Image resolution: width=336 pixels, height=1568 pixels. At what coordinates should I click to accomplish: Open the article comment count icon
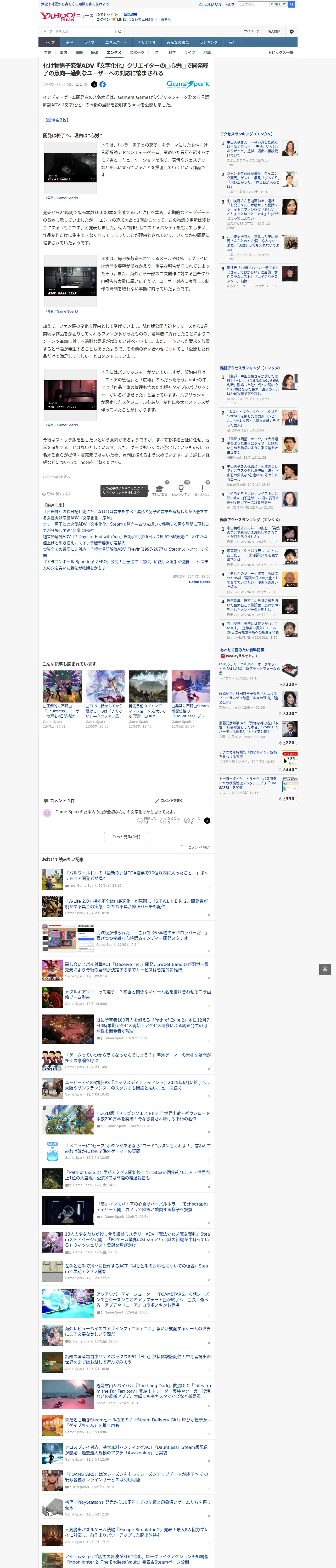pyautogui.click(x=79, y=85)
